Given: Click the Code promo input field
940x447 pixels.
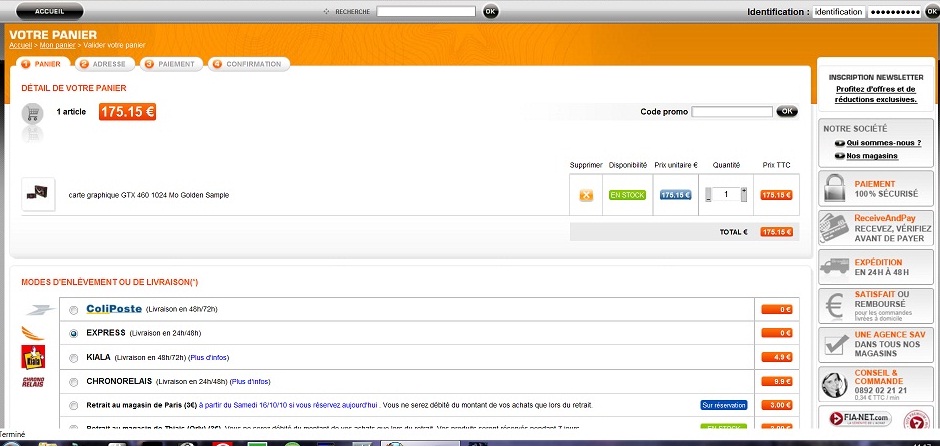Looking at the screenshot, I should [731, 111].
